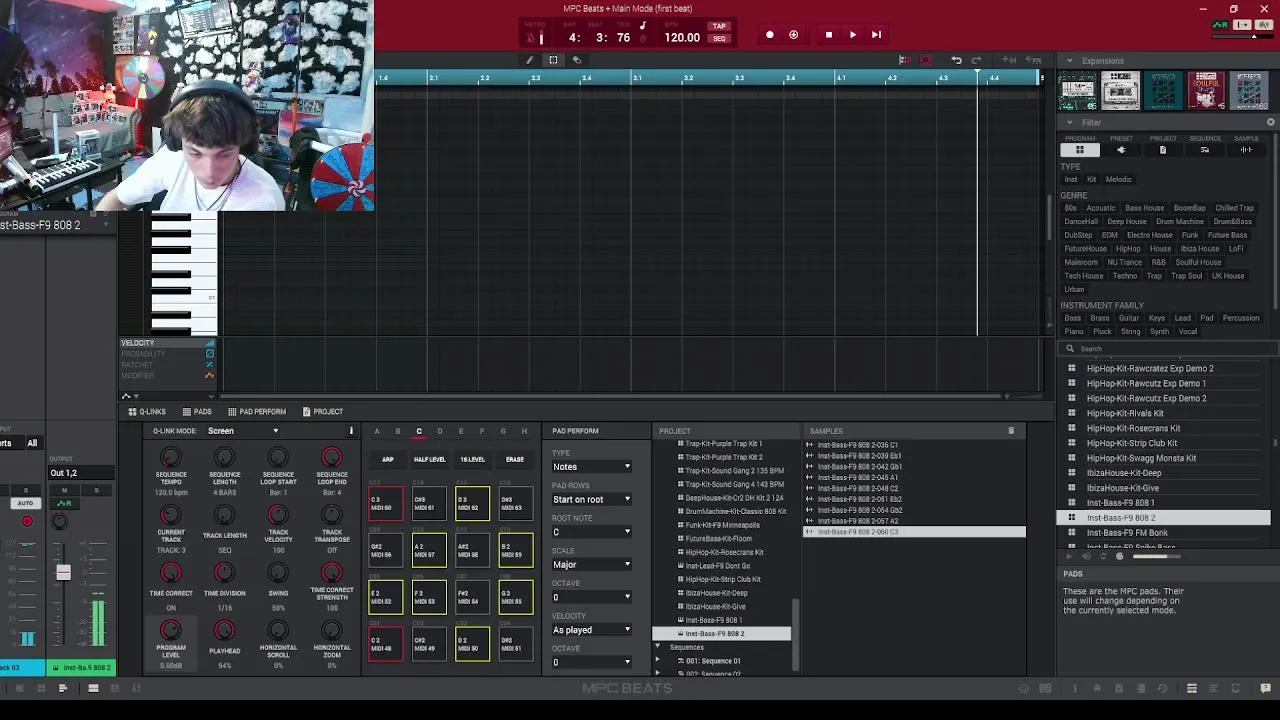The image size is (1280, 720).
Task: Start playback with the Play button
Action: [852, 35]
